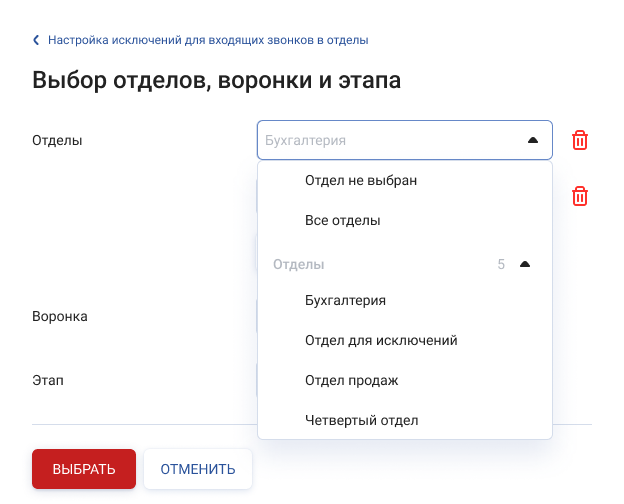
Task: Collapse the Отделы group in the list
Action: tap(525, 264)
